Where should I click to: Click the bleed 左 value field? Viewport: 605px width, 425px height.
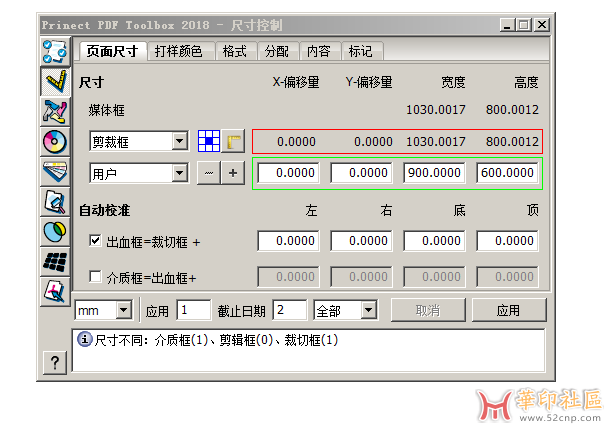click(288, 241)
